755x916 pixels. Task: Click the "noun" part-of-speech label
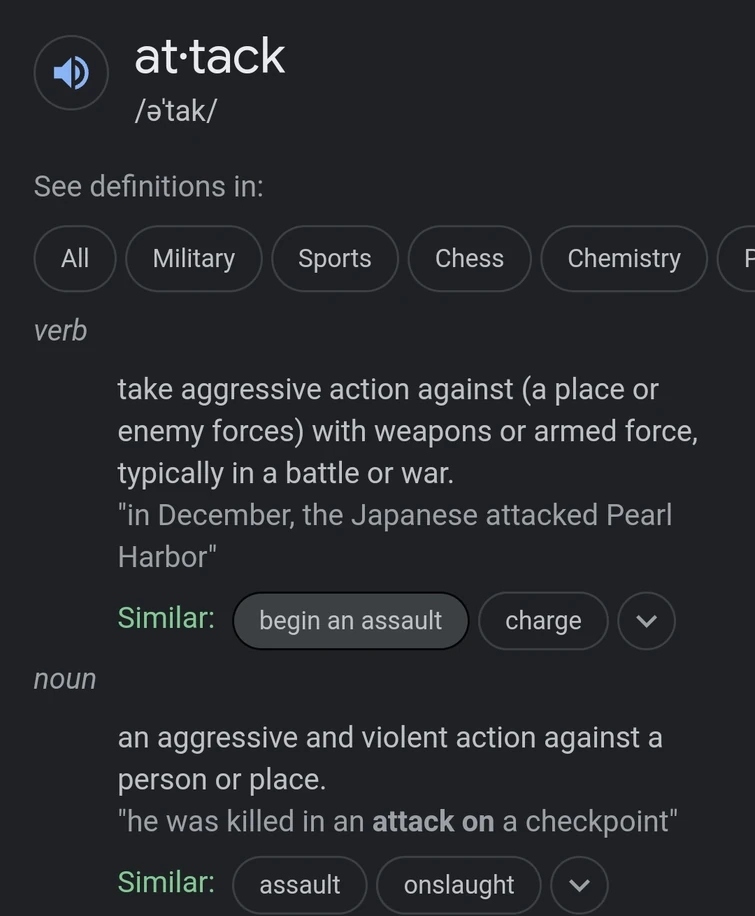point(65,679)
